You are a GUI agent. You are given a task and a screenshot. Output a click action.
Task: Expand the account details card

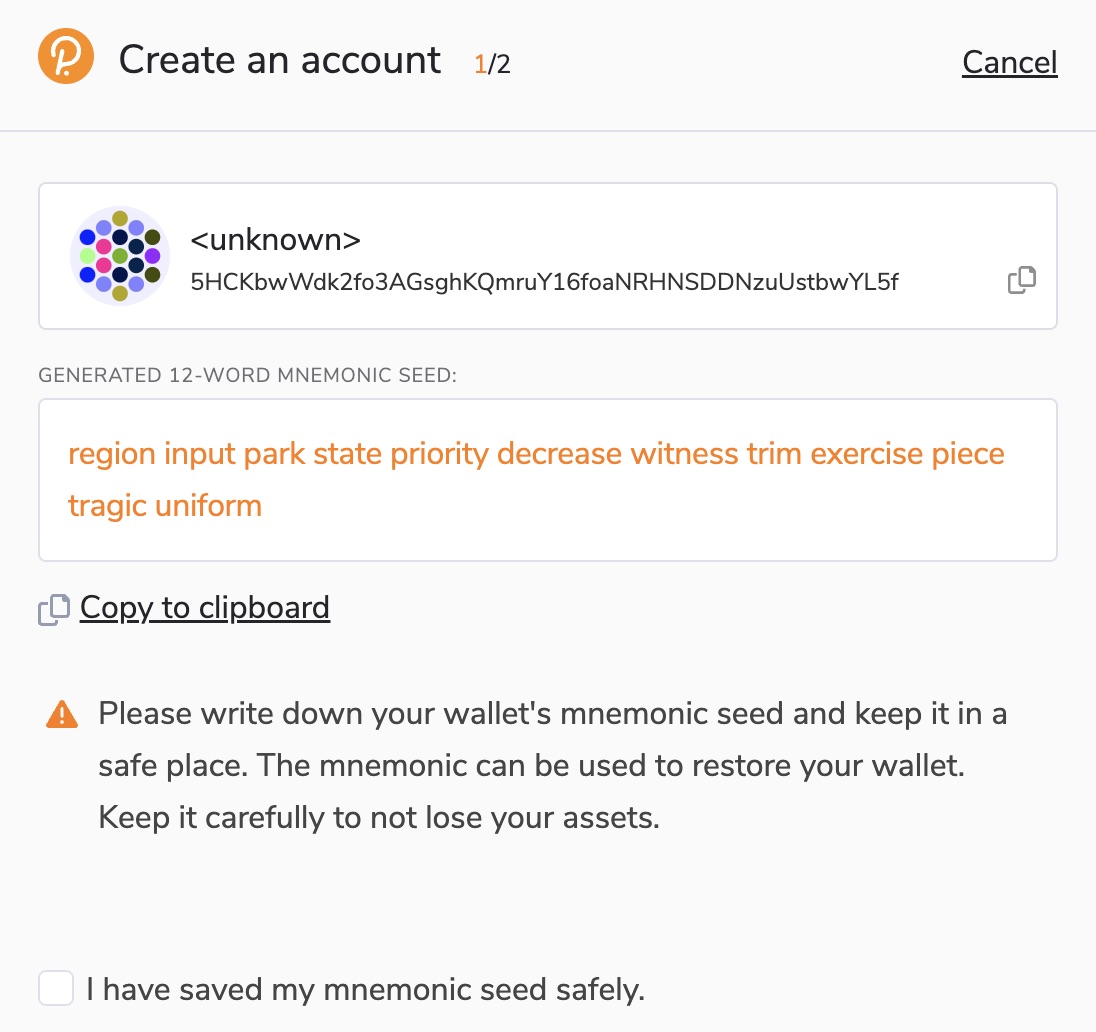pos(548,256)
